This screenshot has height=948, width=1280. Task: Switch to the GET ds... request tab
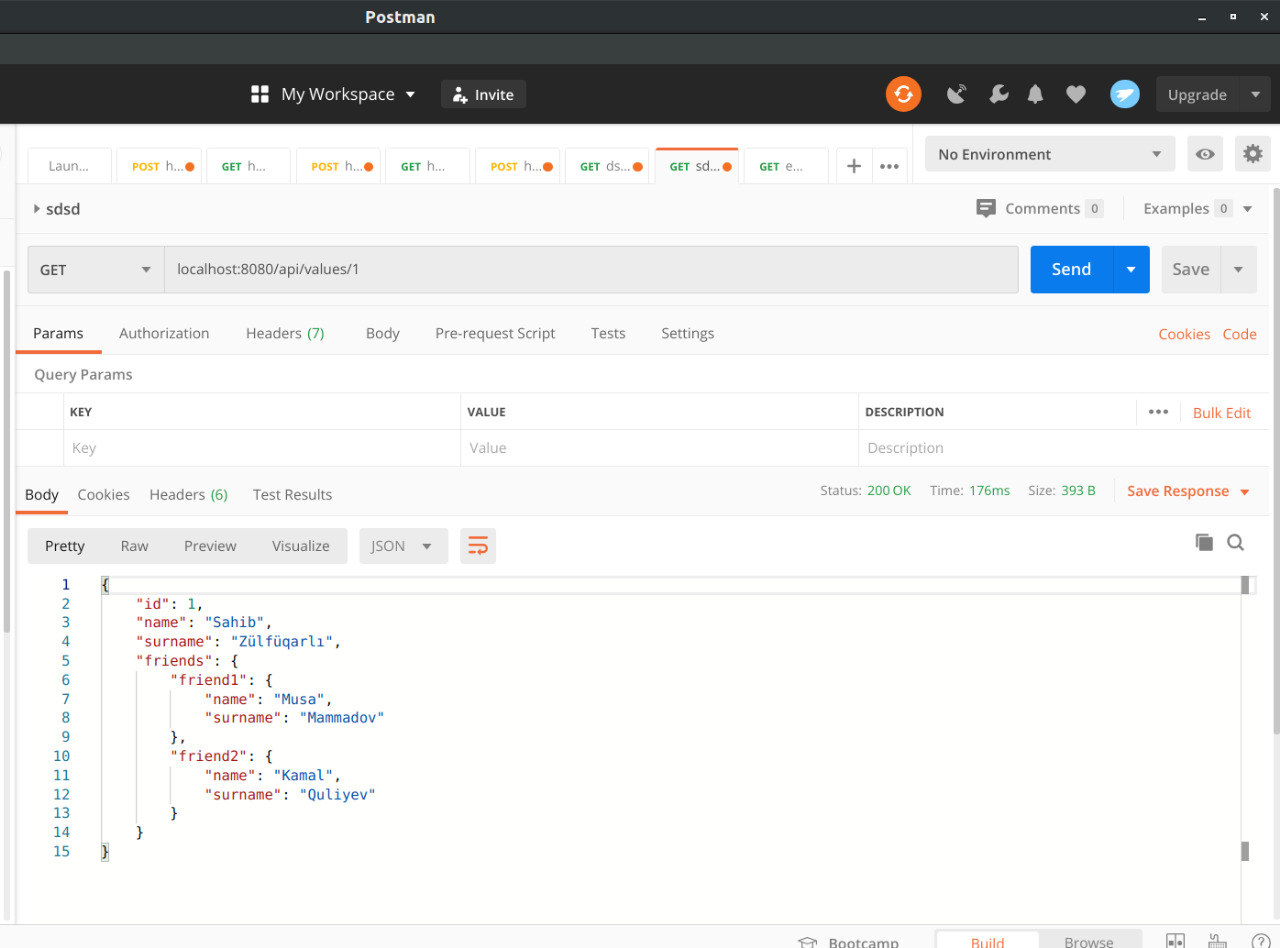pyautogui.click(x=607, y=166)
